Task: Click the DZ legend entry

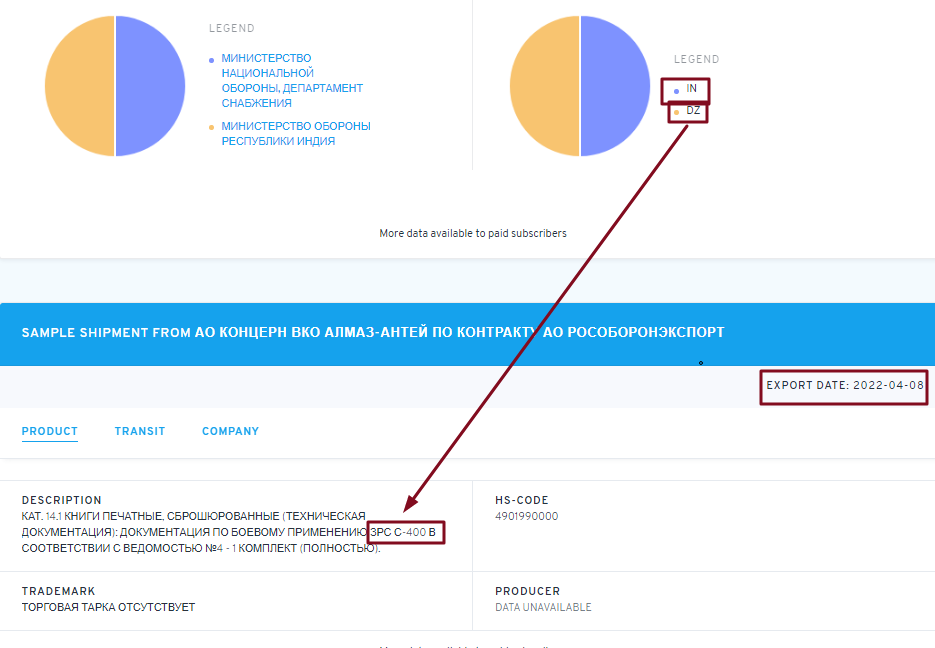Action: [693, 111]
